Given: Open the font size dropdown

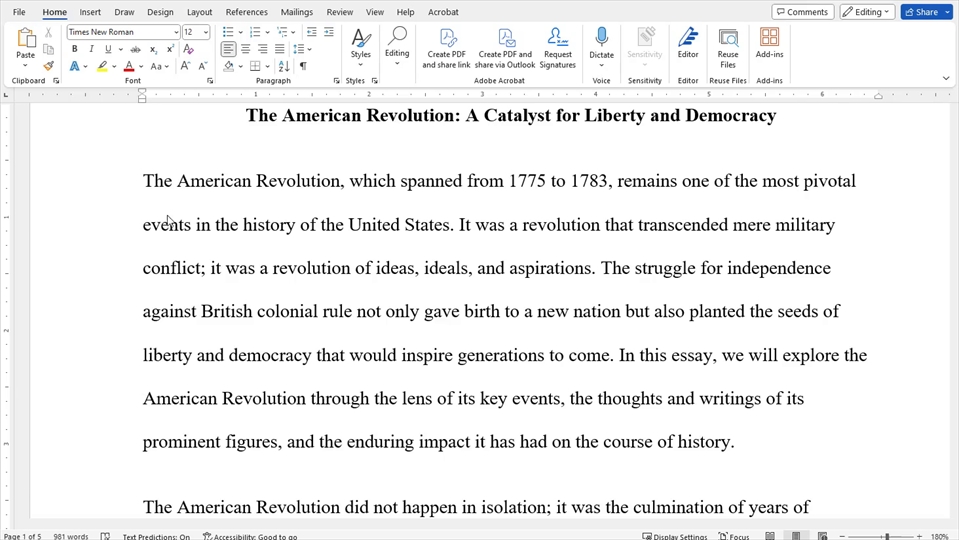Looking at the screenshot, I should (x=206, y=32).
